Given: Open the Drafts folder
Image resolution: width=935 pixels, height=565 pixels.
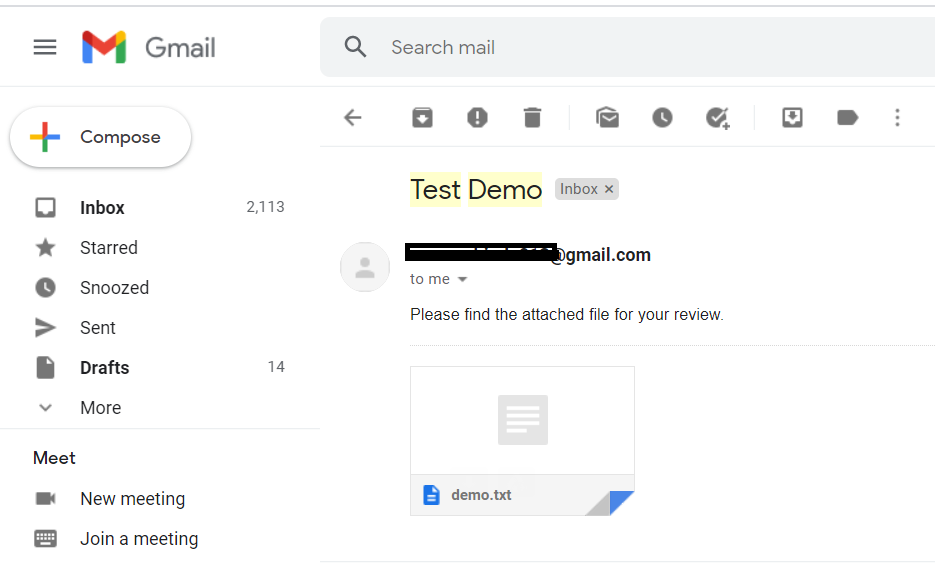Looking at the screenshot, I should pos(104,368).
